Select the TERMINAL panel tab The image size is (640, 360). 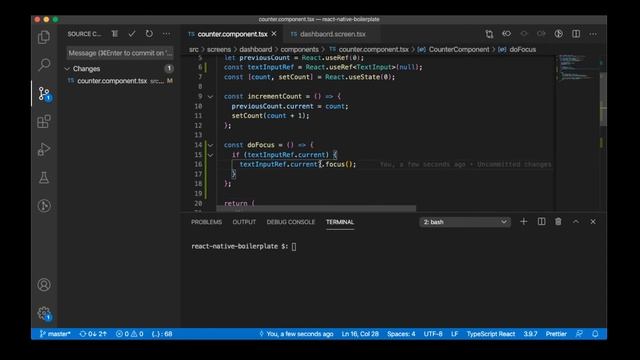pyautogui.click(x=340, y=222)
